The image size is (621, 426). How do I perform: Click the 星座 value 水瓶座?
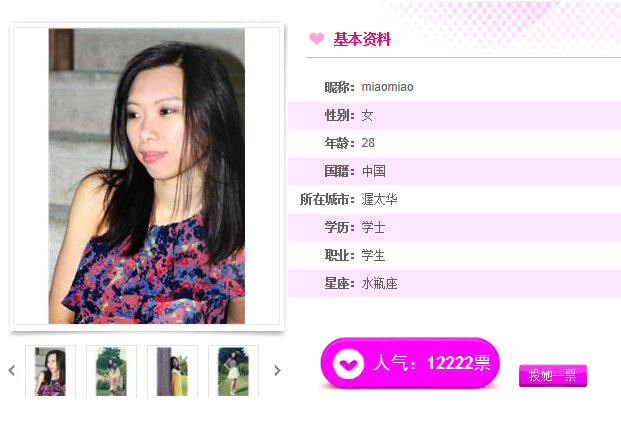pos(379,283)
